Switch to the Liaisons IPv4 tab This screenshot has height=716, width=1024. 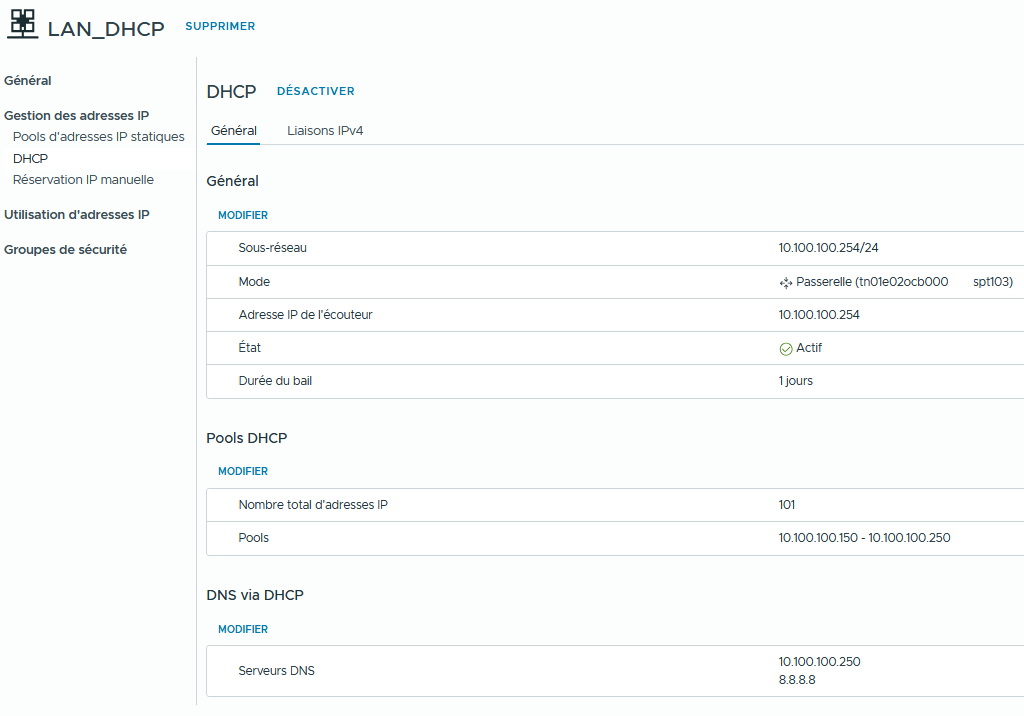click(325, 131)
